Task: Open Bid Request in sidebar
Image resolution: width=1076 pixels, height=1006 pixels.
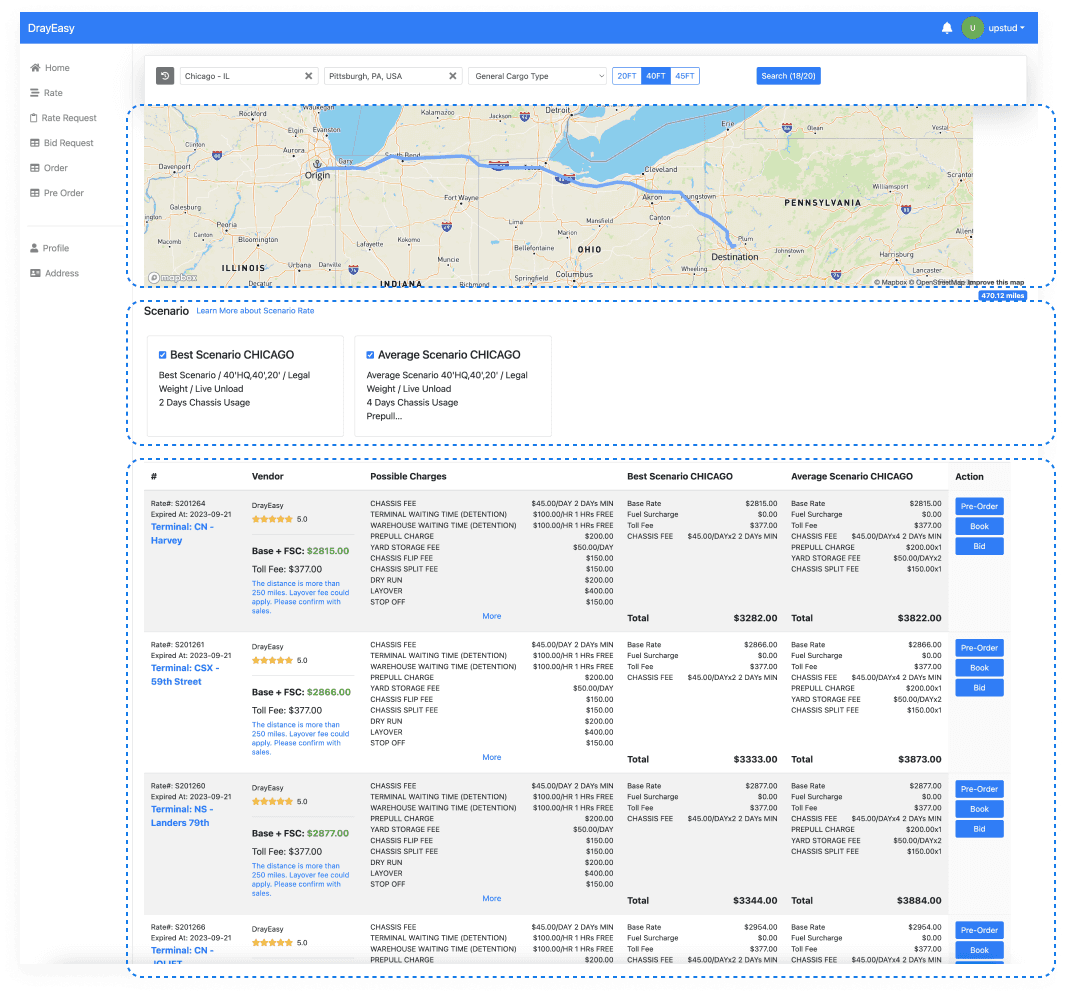Action: coord(69,143)
